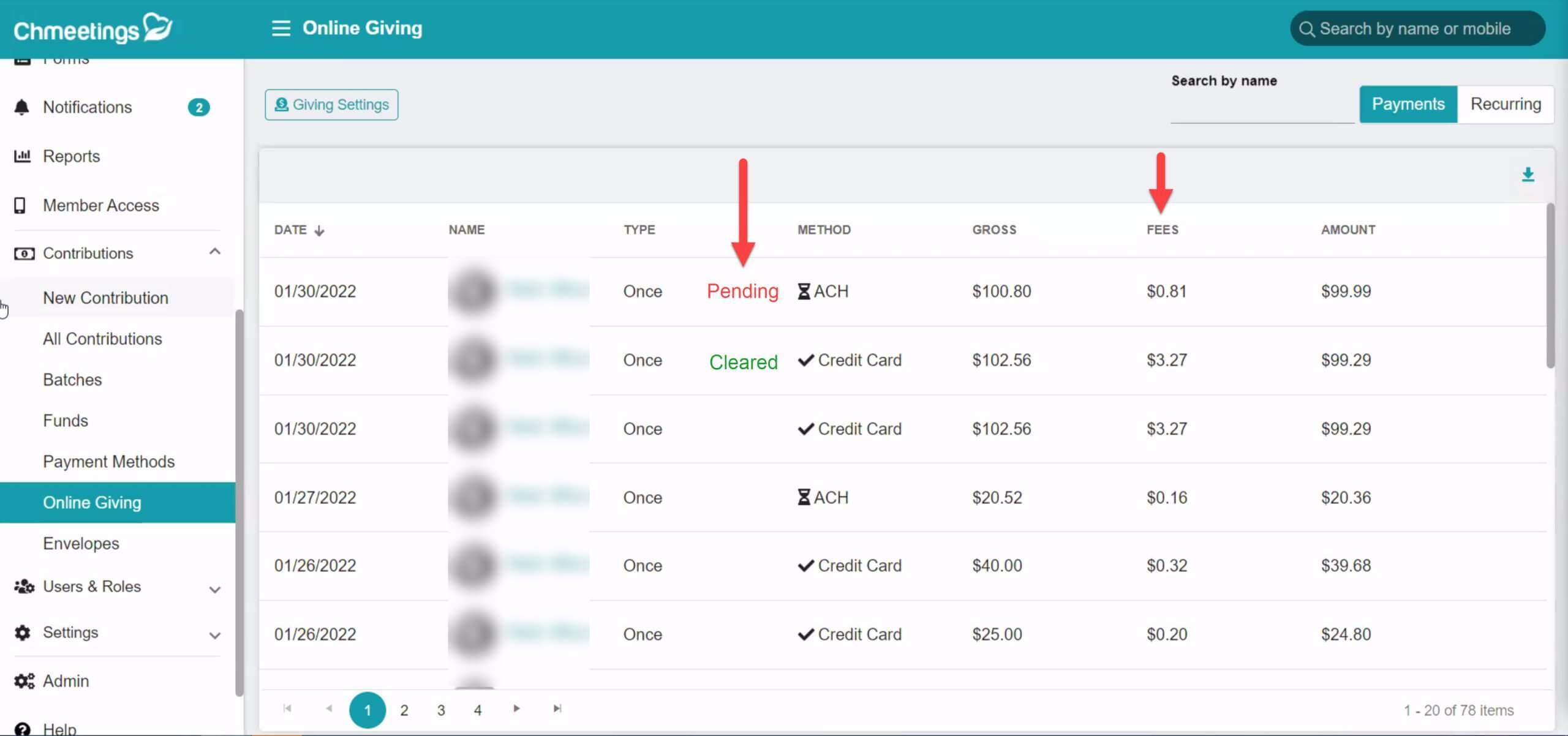
Task: Switch to the Payments tab
Action: tap(1408, 104)
